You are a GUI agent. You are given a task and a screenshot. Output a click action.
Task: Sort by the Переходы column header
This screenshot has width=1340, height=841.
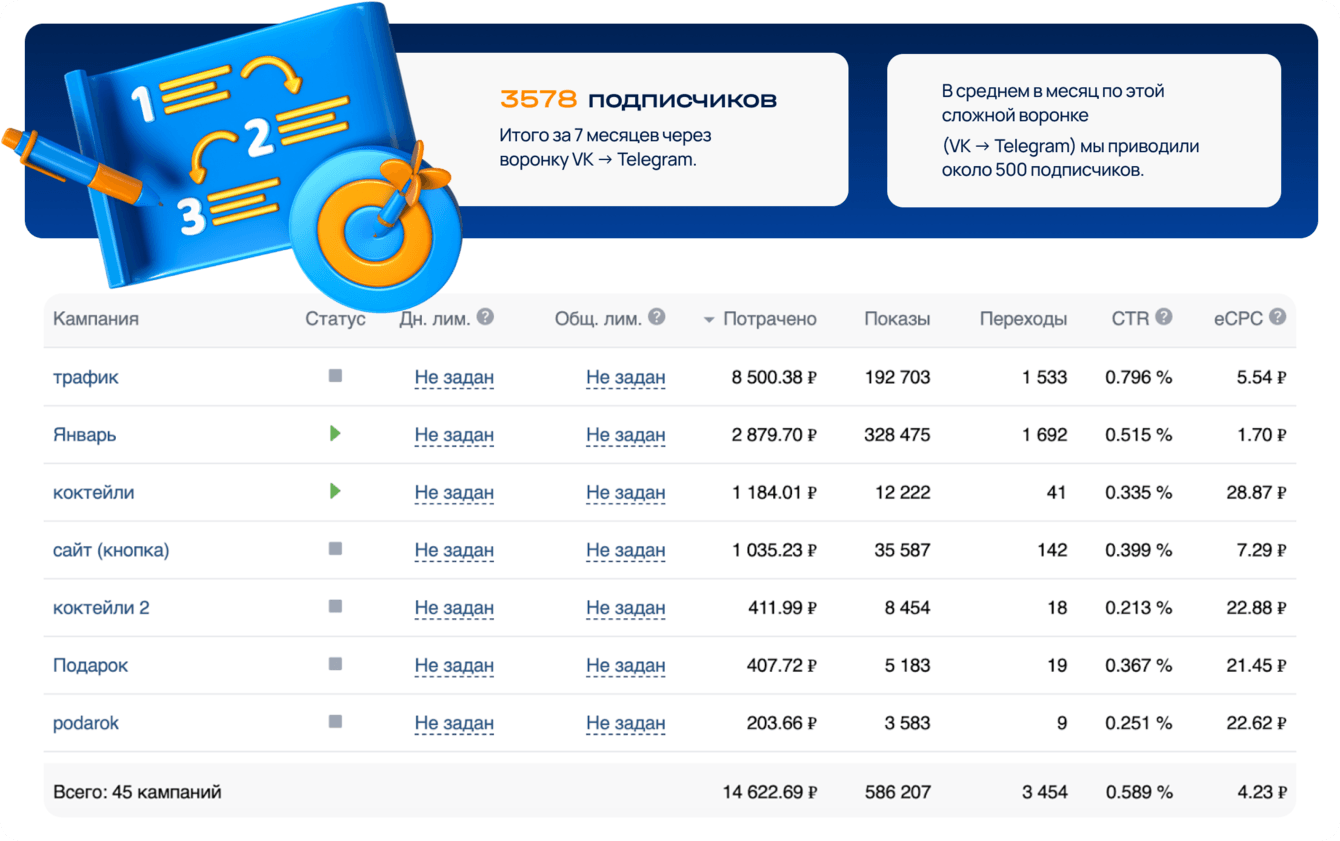(x=1023, y=319)
